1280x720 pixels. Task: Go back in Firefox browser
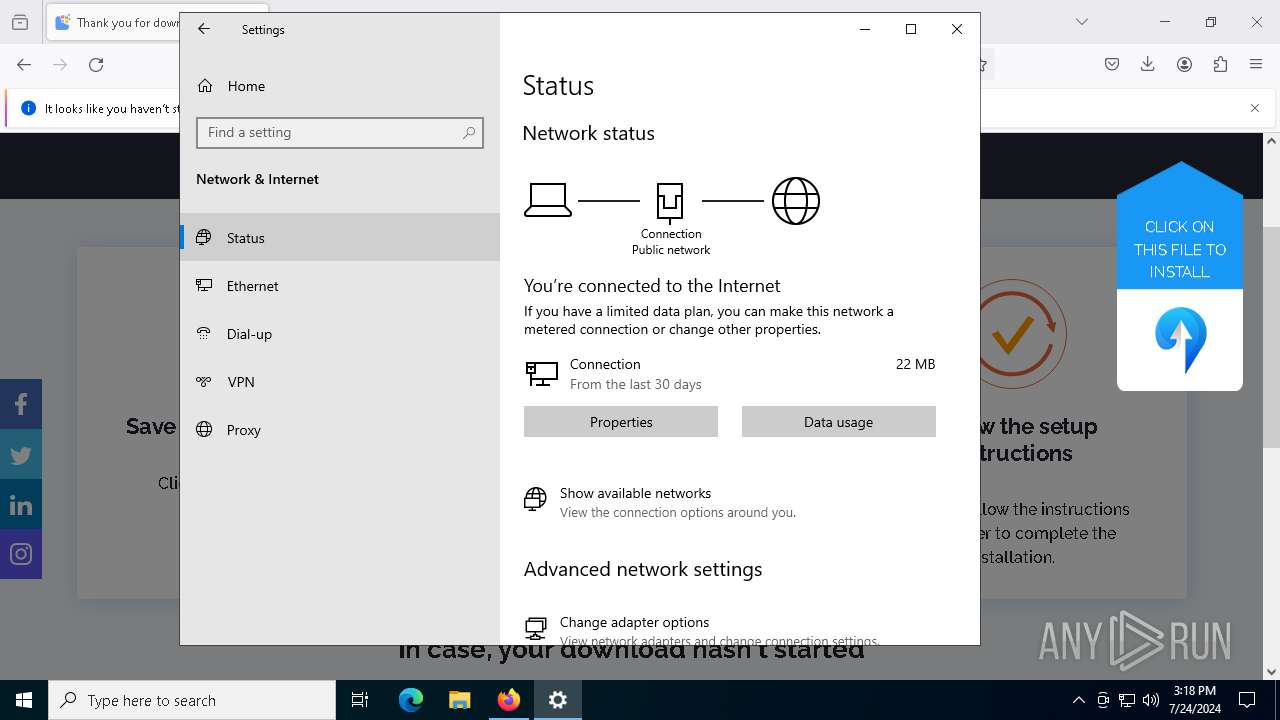click(24, 65)
